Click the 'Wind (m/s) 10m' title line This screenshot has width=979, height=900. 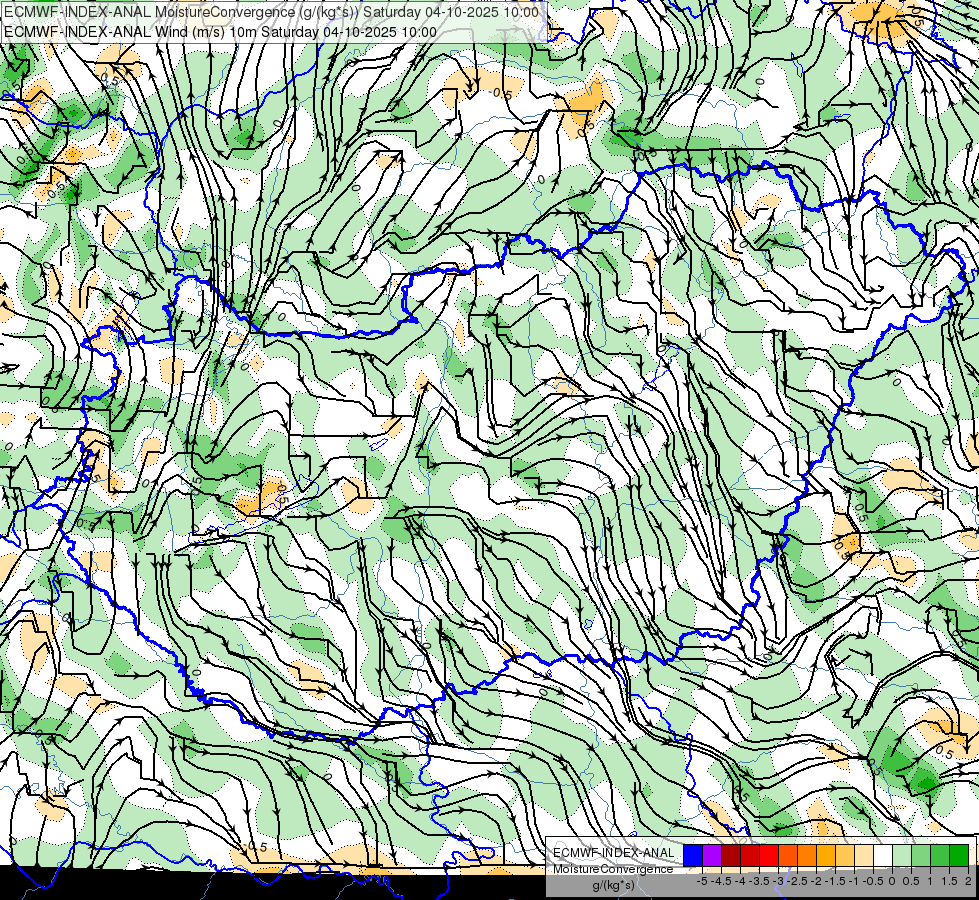click(220, 32)
